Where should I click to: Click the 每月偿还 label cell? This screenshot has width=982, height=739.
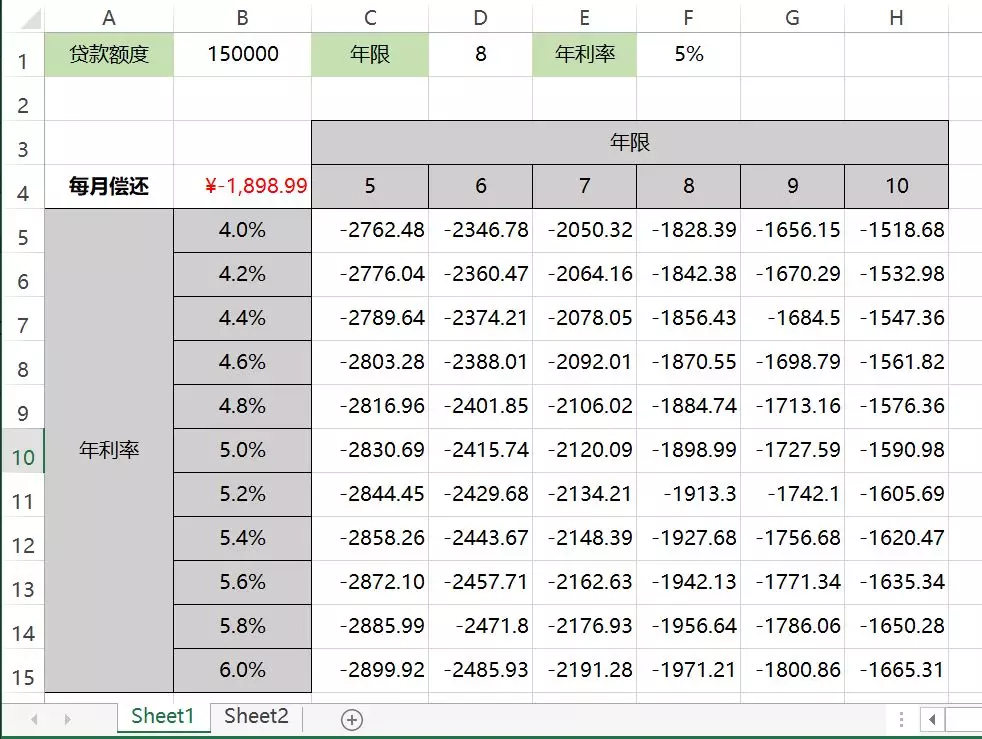(x=109, y=187)
